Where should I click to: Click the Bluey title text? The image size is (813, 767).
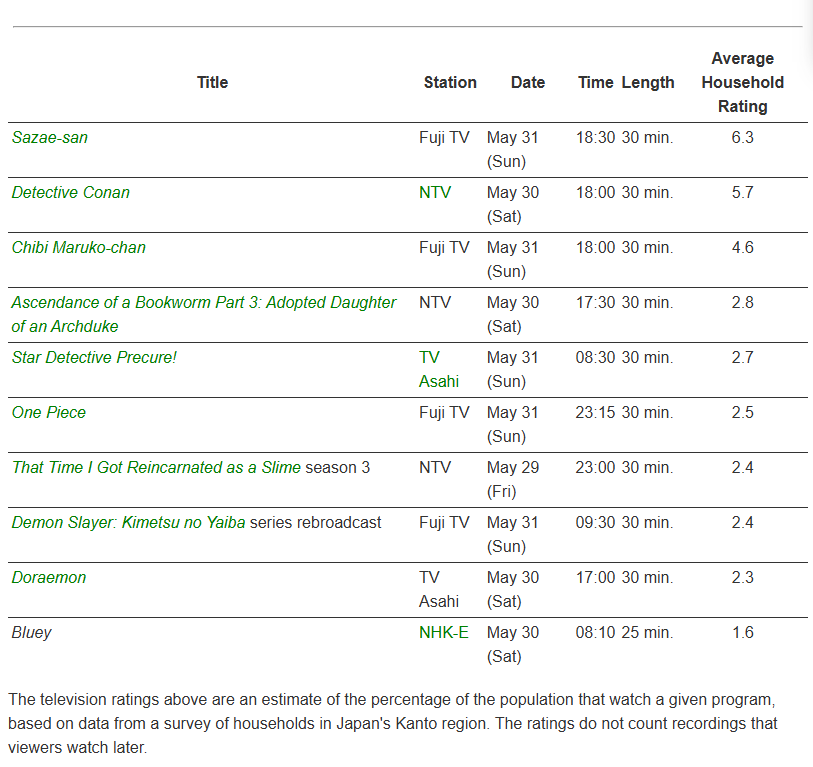point(32,632)
